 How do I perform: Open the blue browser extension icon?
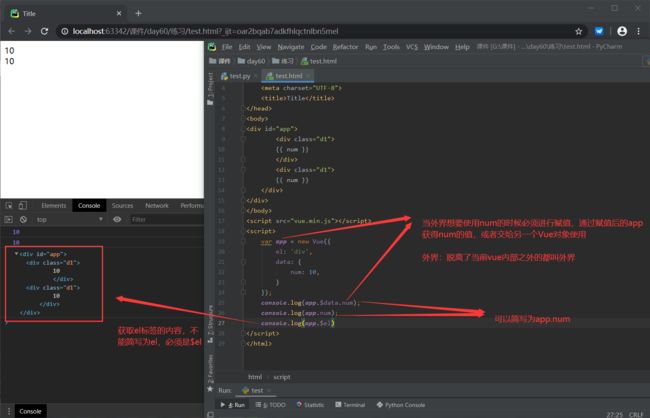[x=599, y=31]
